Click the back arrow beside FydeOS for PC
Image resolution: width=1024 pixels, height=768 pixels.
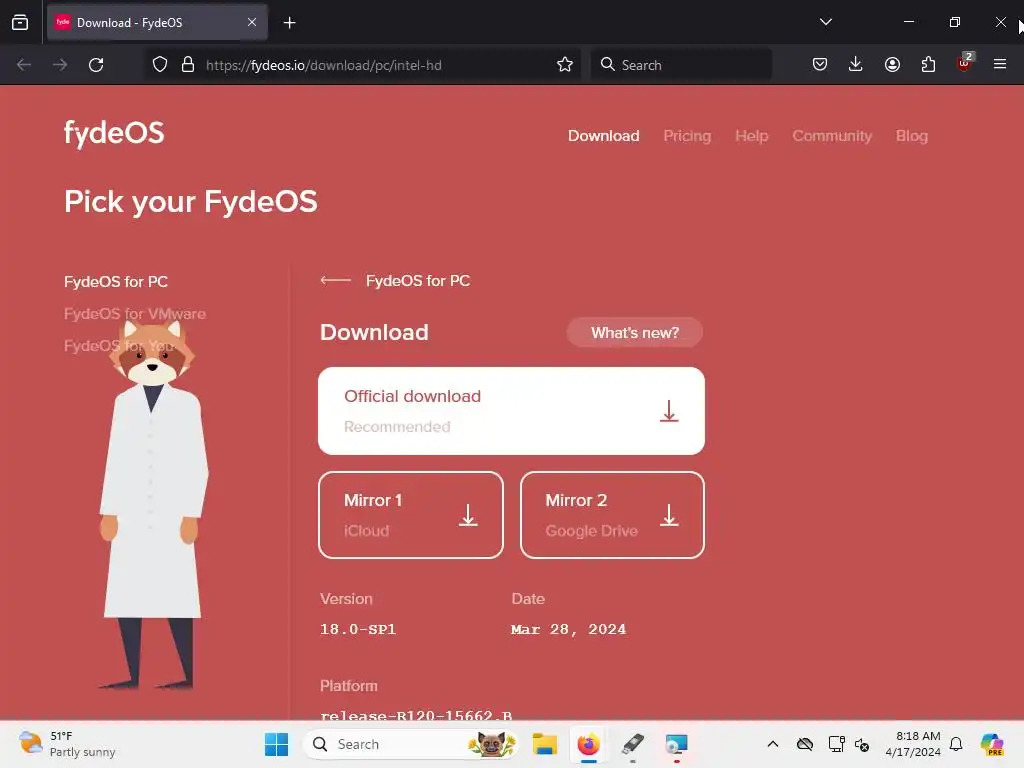pos(336,280)
